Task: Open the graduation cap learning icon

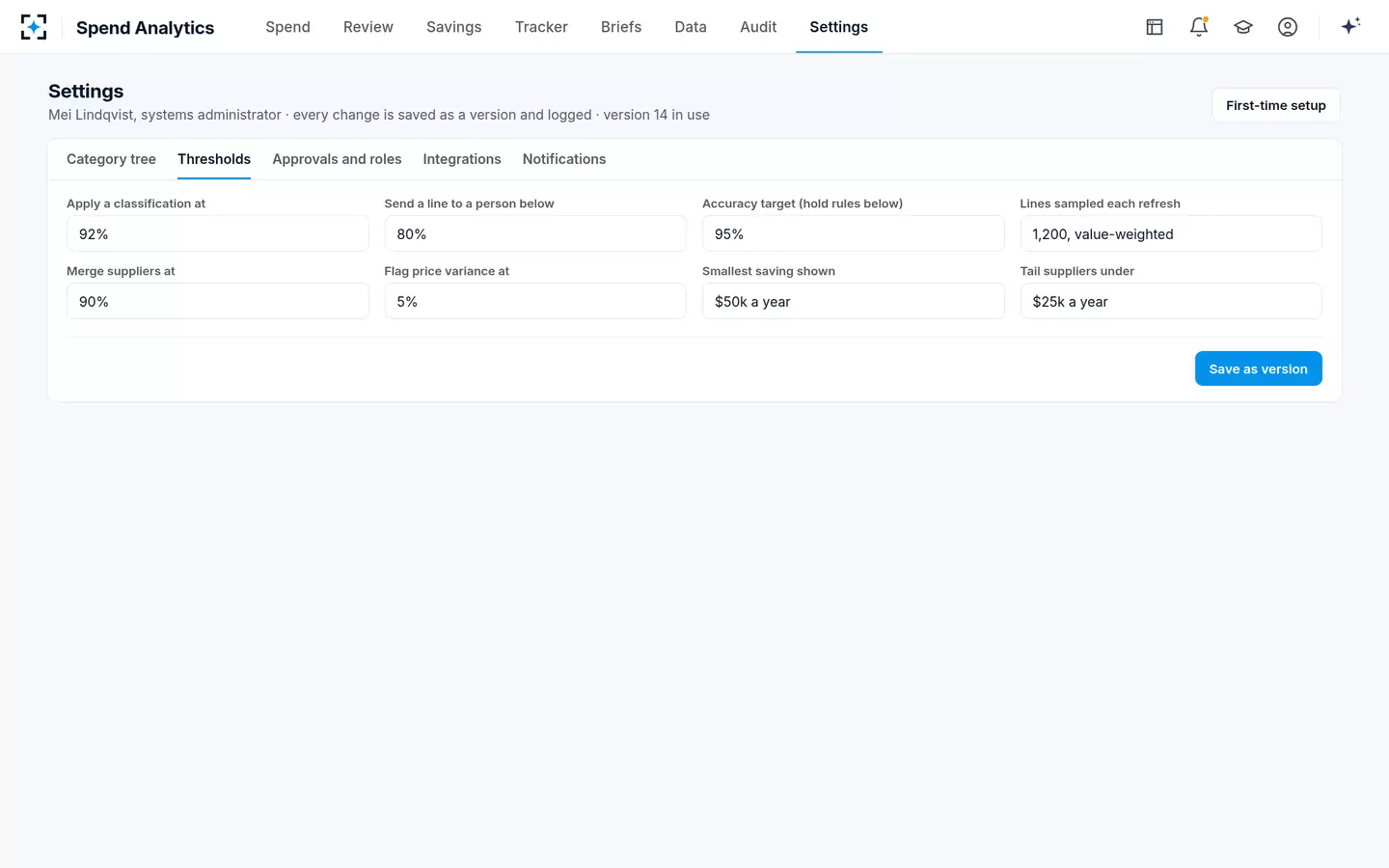Action: (x=1243, y=27)
